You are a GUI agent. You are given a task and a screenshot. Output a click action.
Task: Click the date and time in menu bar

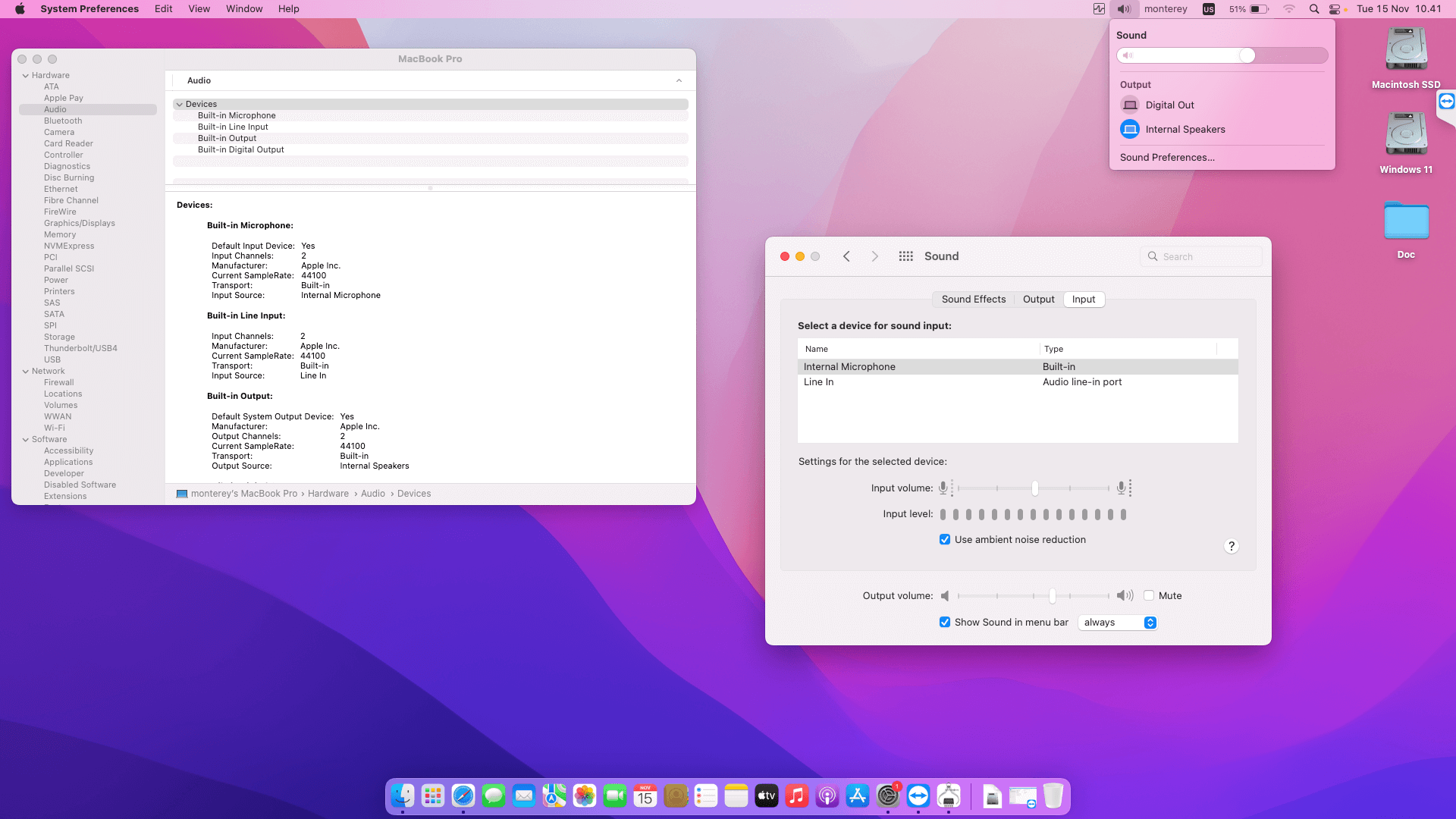pyautogui.click(x=1399, y=9)
